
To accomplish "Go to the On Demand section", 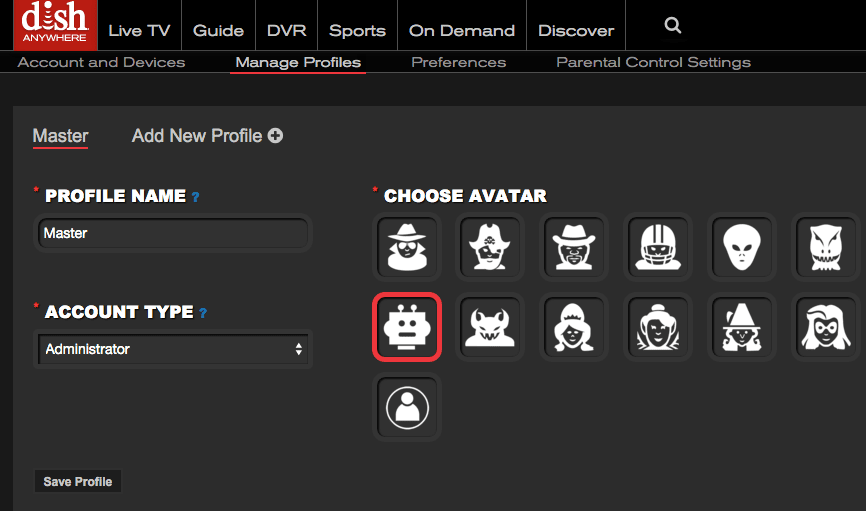I will [x=461, y=30].
